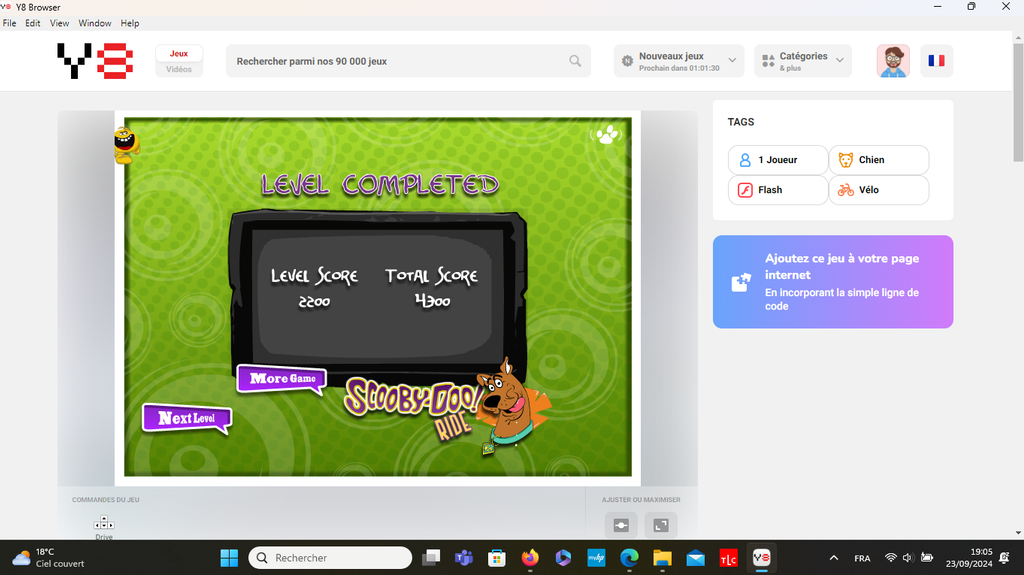Click the fit-to-window adjust icon

620,525
